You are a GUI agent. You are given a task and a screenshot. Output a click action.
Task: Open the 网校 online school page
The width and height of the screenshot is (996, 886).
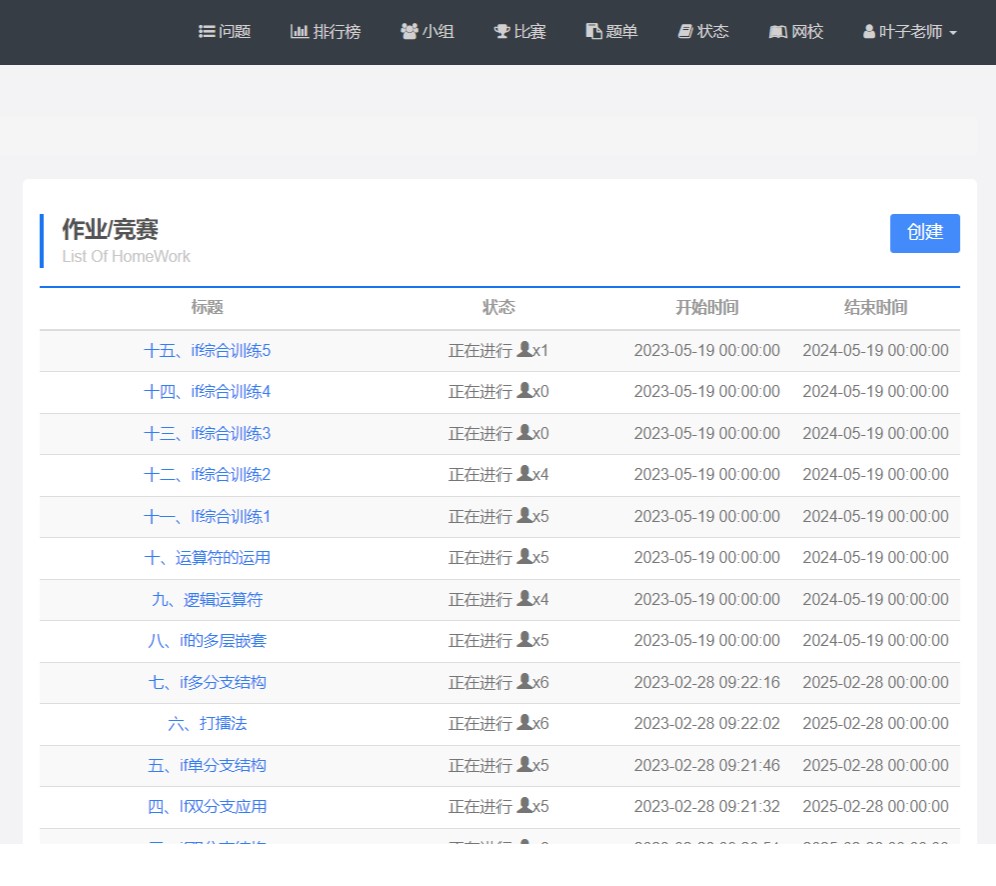[x=796, y=31]
